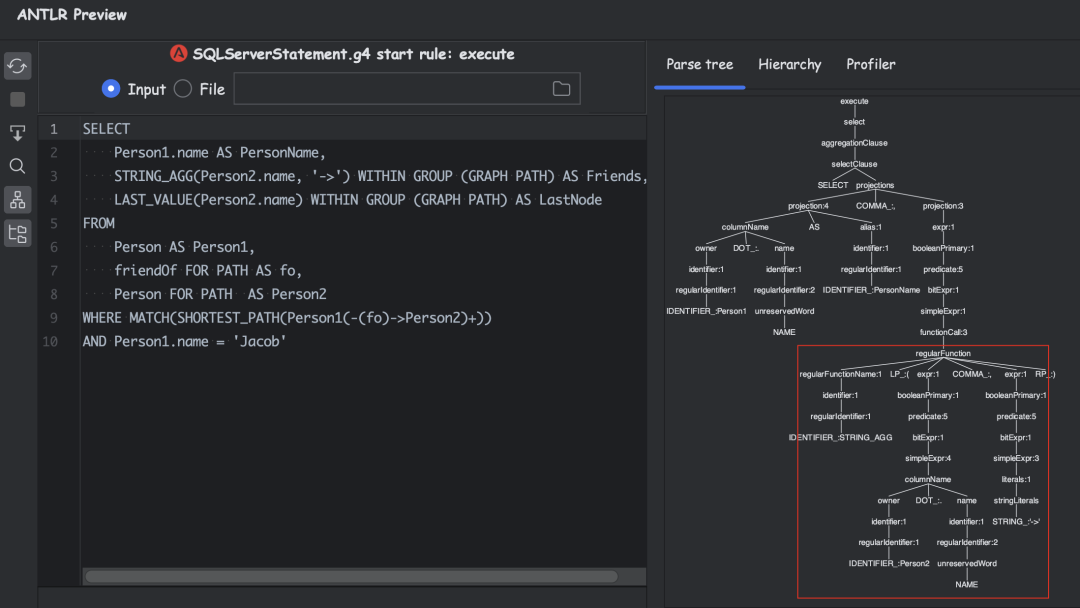Click the STRING_AGG text on line 3
This screenshot has height=608, width=1080.
click(154, 176)
